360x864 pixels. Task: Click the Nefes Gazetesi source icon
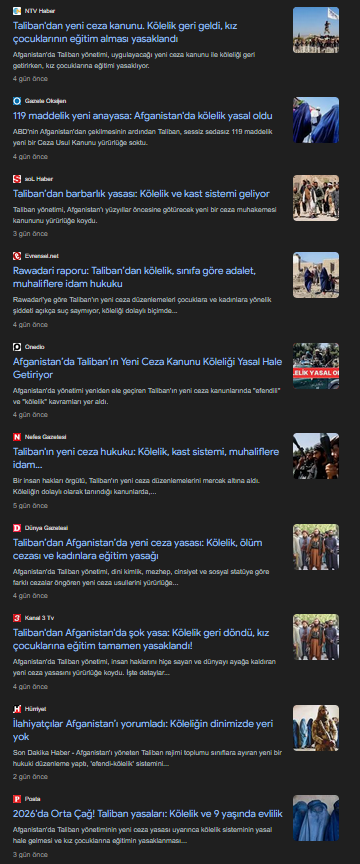point(17,437)
